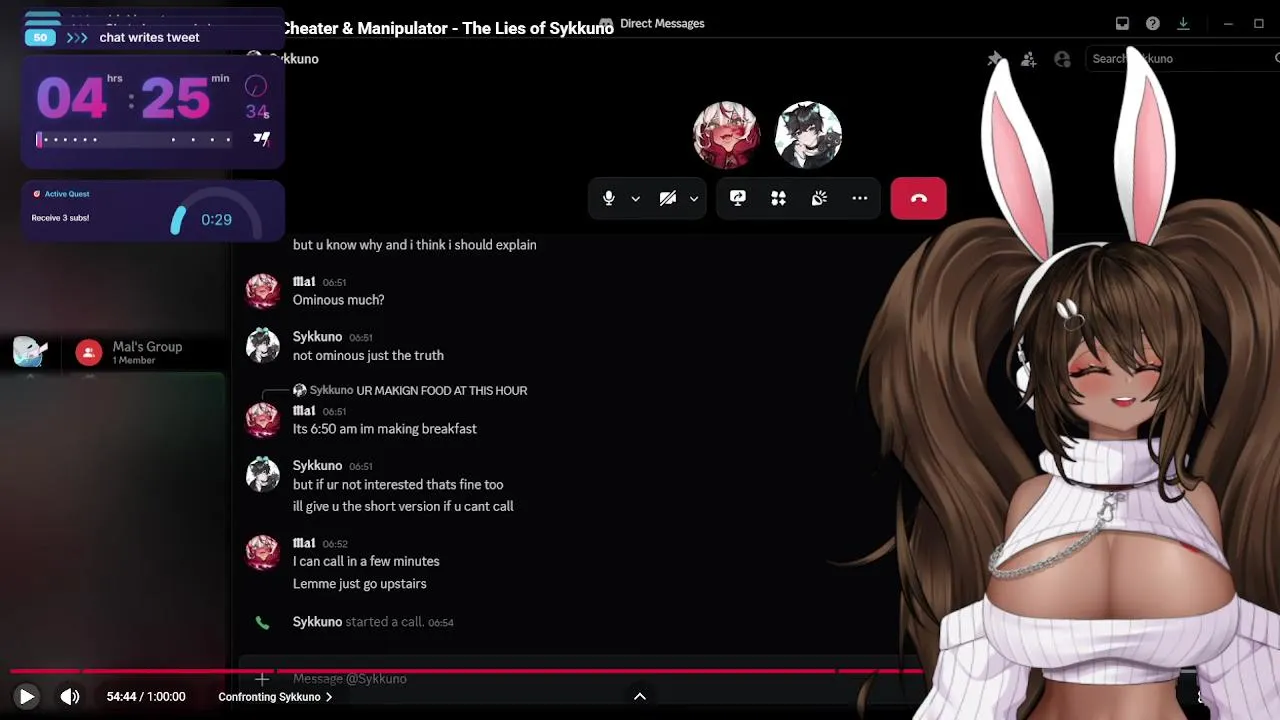This screenshot has width=1280, height=720.
Task: Open the Discord inbox icon
Action: 1122,23
